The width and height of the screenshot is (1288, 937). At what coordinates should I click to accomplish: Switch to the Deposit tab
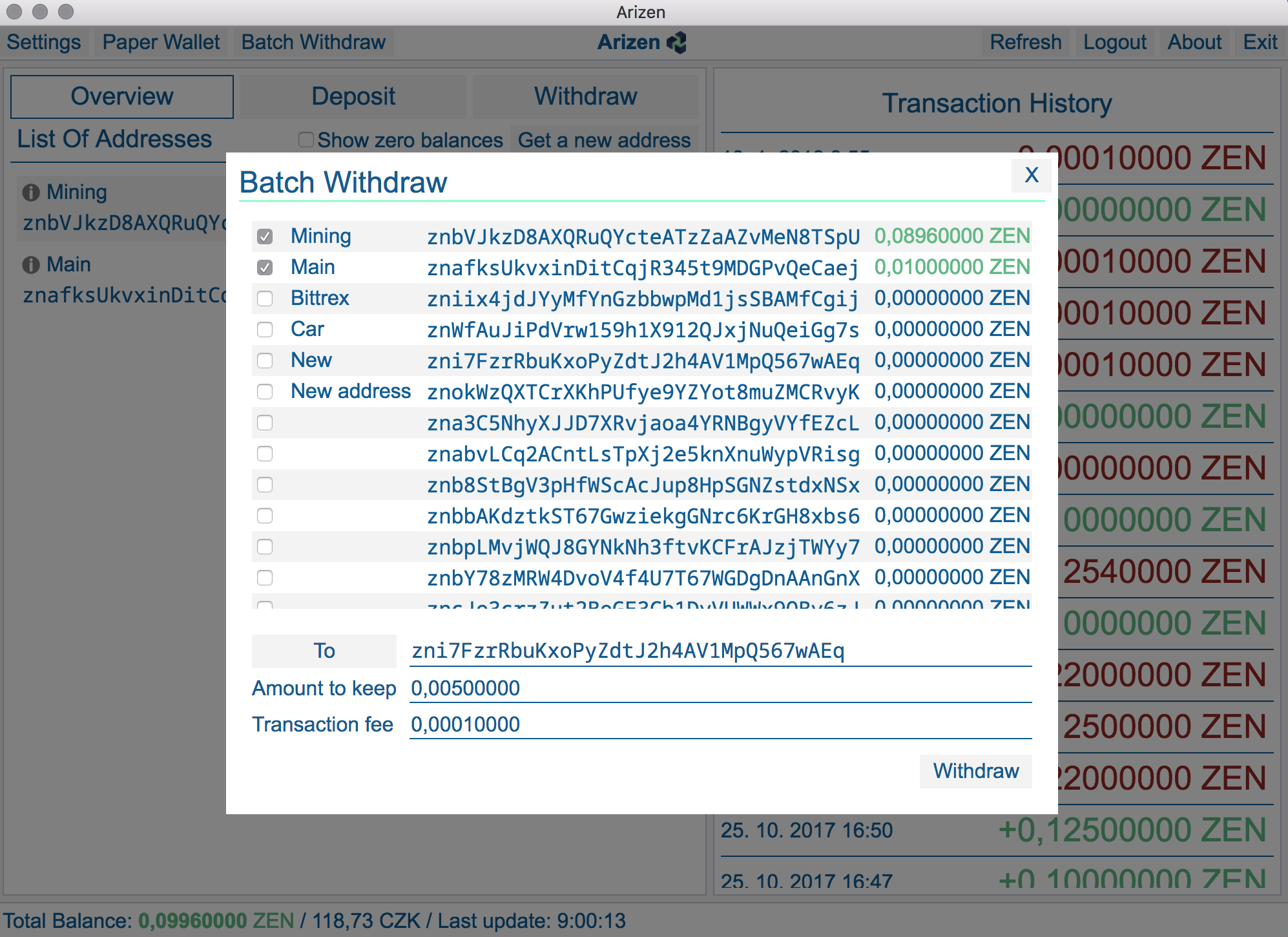(x=353, y=97)
